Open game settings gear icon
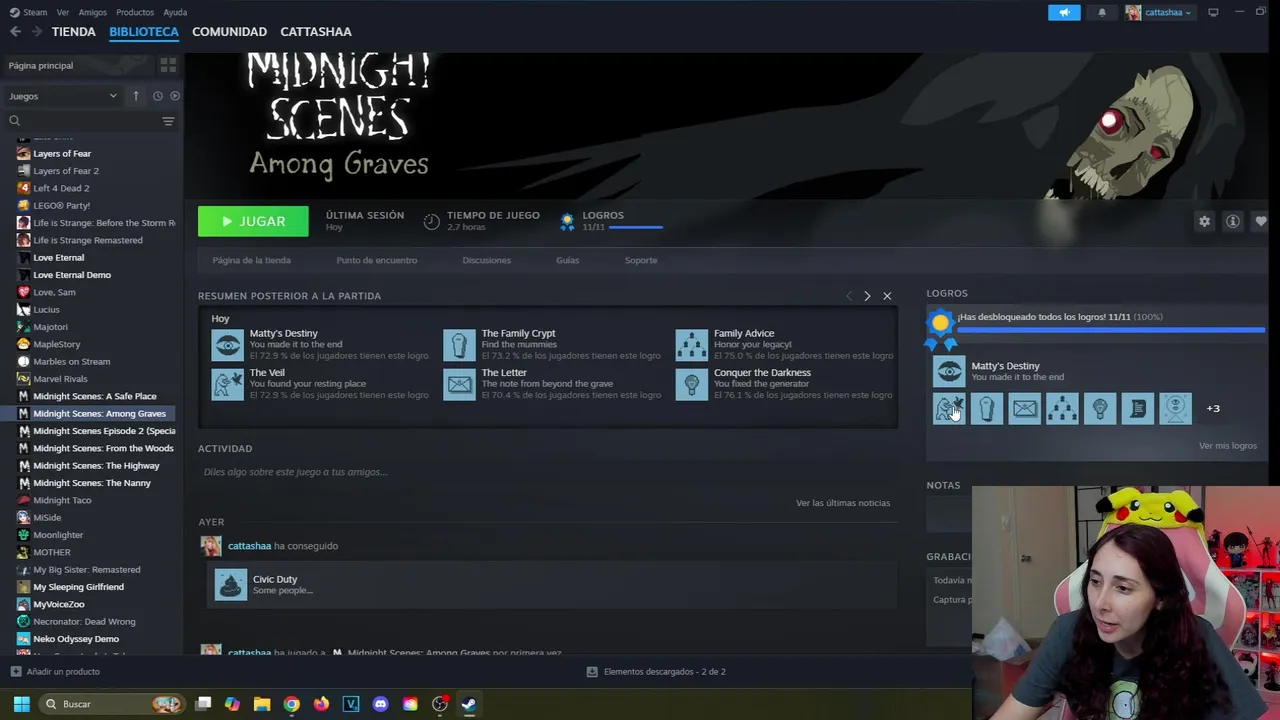The image size is (1280, 720). [x=1204, y=222]
